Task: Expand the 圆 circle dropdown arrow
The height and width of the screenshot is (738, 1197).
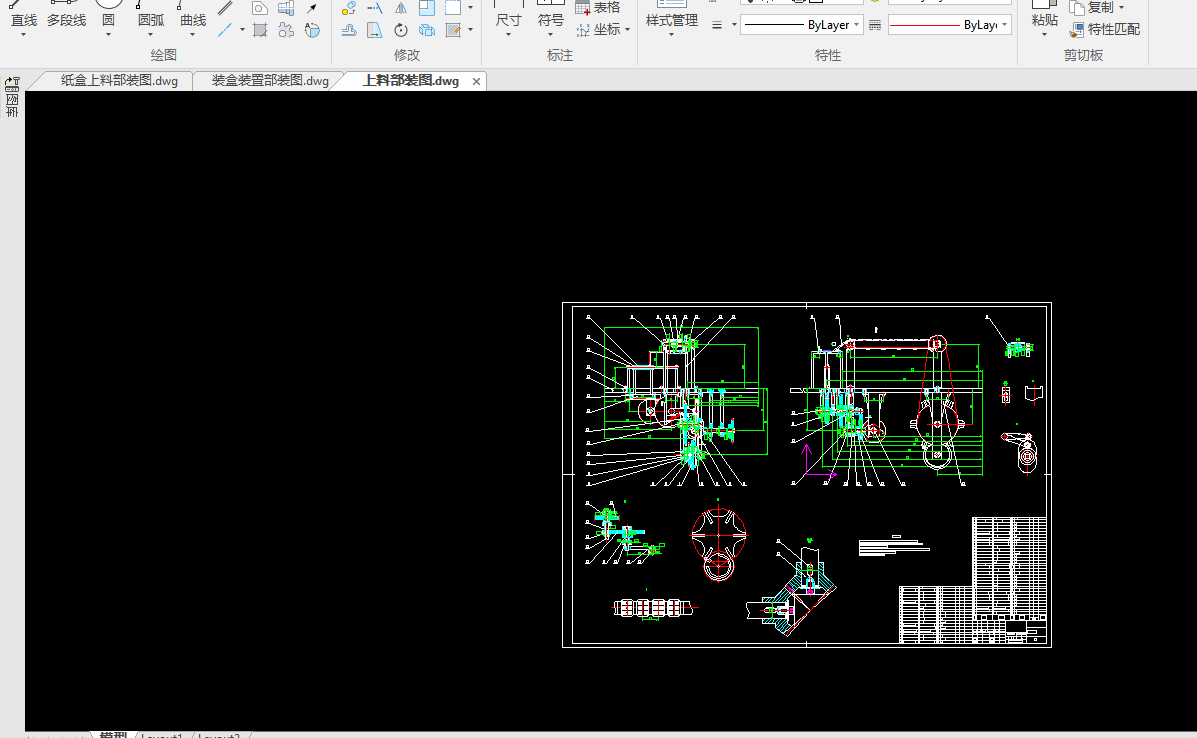Action: point(108,35)
